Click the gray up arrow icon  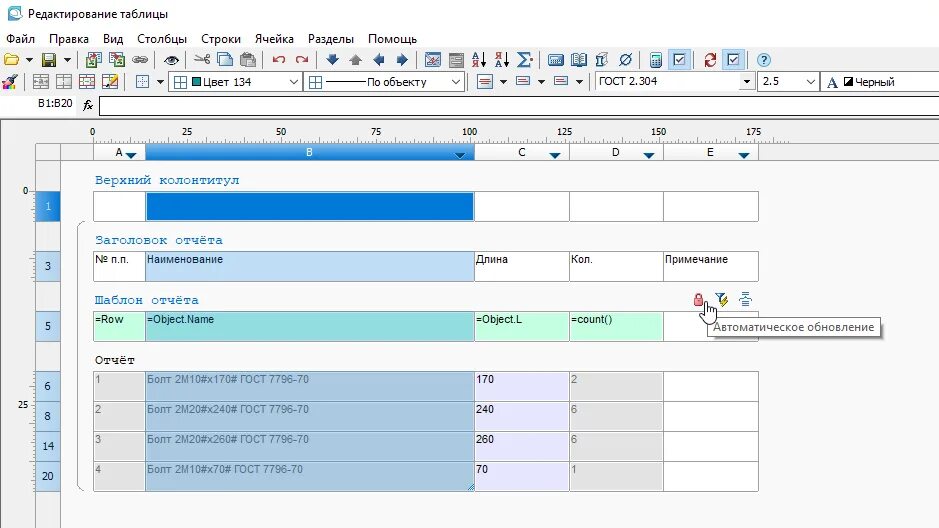coord(356,60)
